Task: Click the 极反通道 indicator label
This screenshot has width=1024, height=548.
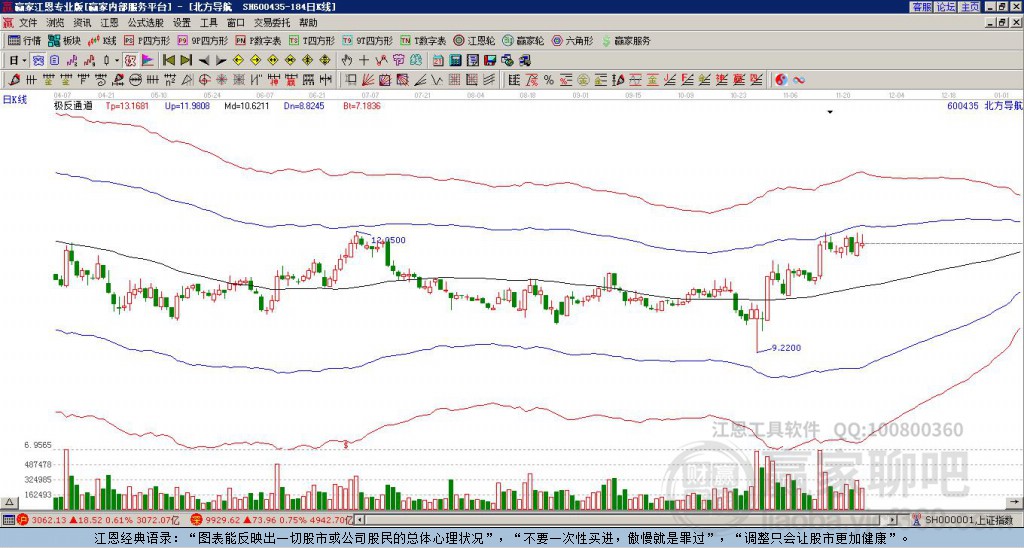Action: pyautogui.click(x=73, y=105)
